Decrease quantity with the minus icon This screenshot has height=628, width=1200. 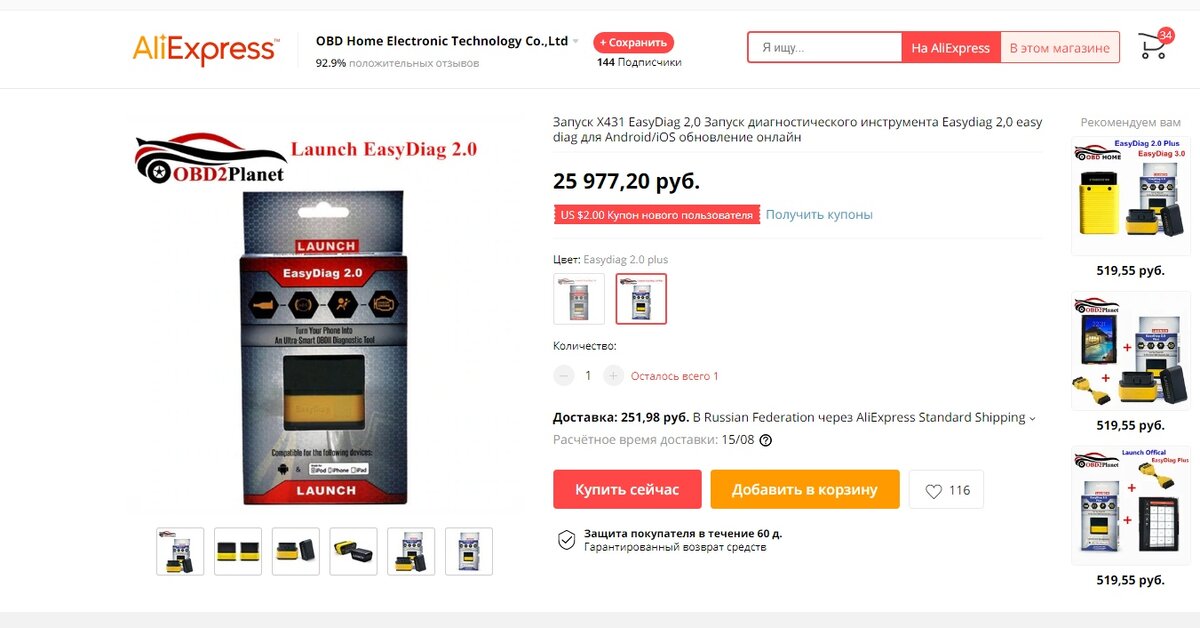564,376
